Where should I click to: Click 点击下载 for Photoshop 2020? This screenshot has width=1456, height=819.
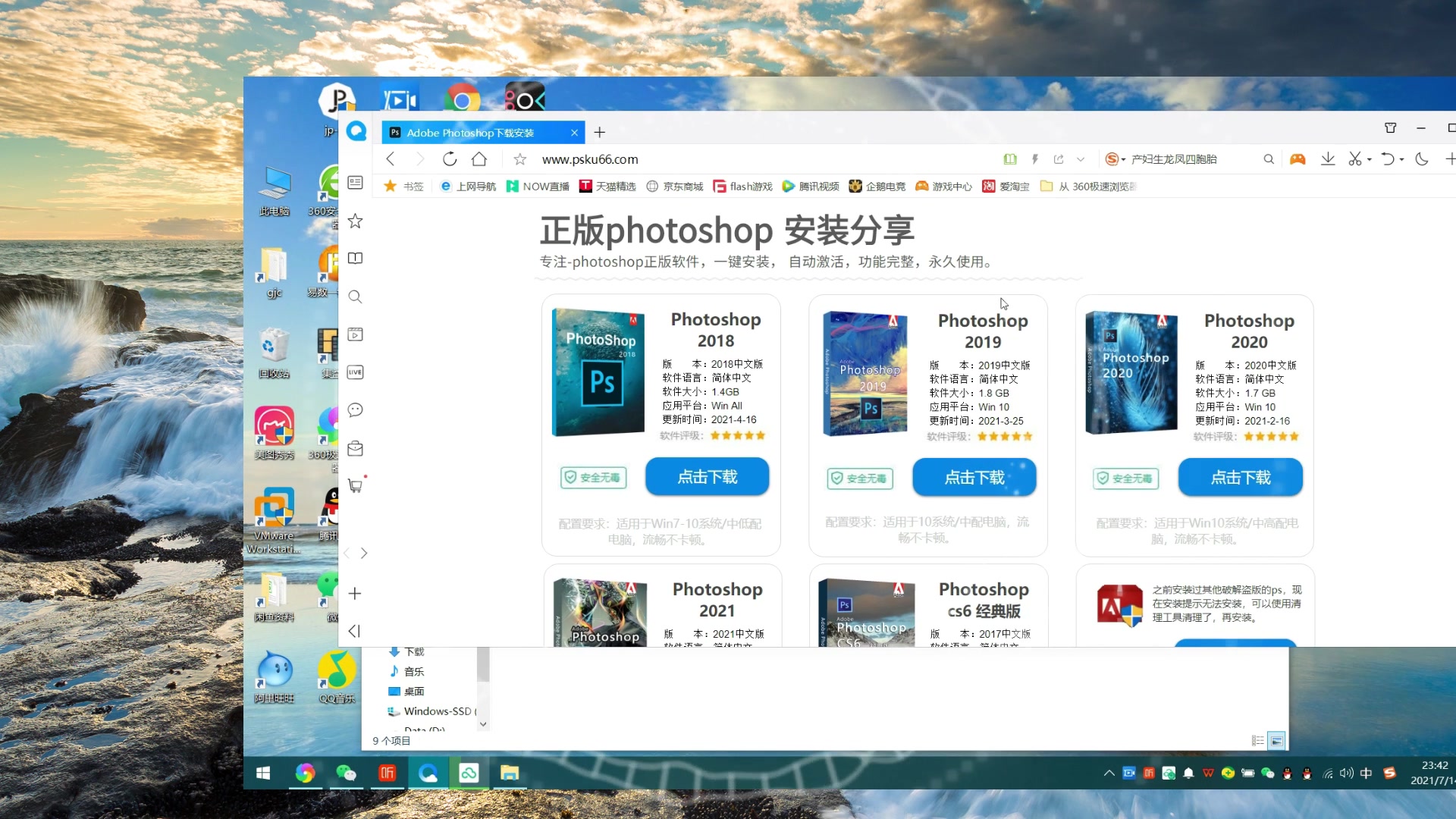(1241, 478)
